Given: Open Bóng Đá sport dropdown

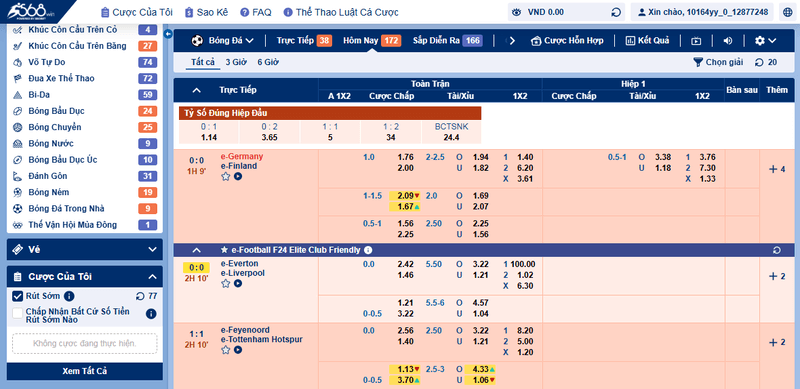Looking at the screenshot, I should [x=222, y=40].
